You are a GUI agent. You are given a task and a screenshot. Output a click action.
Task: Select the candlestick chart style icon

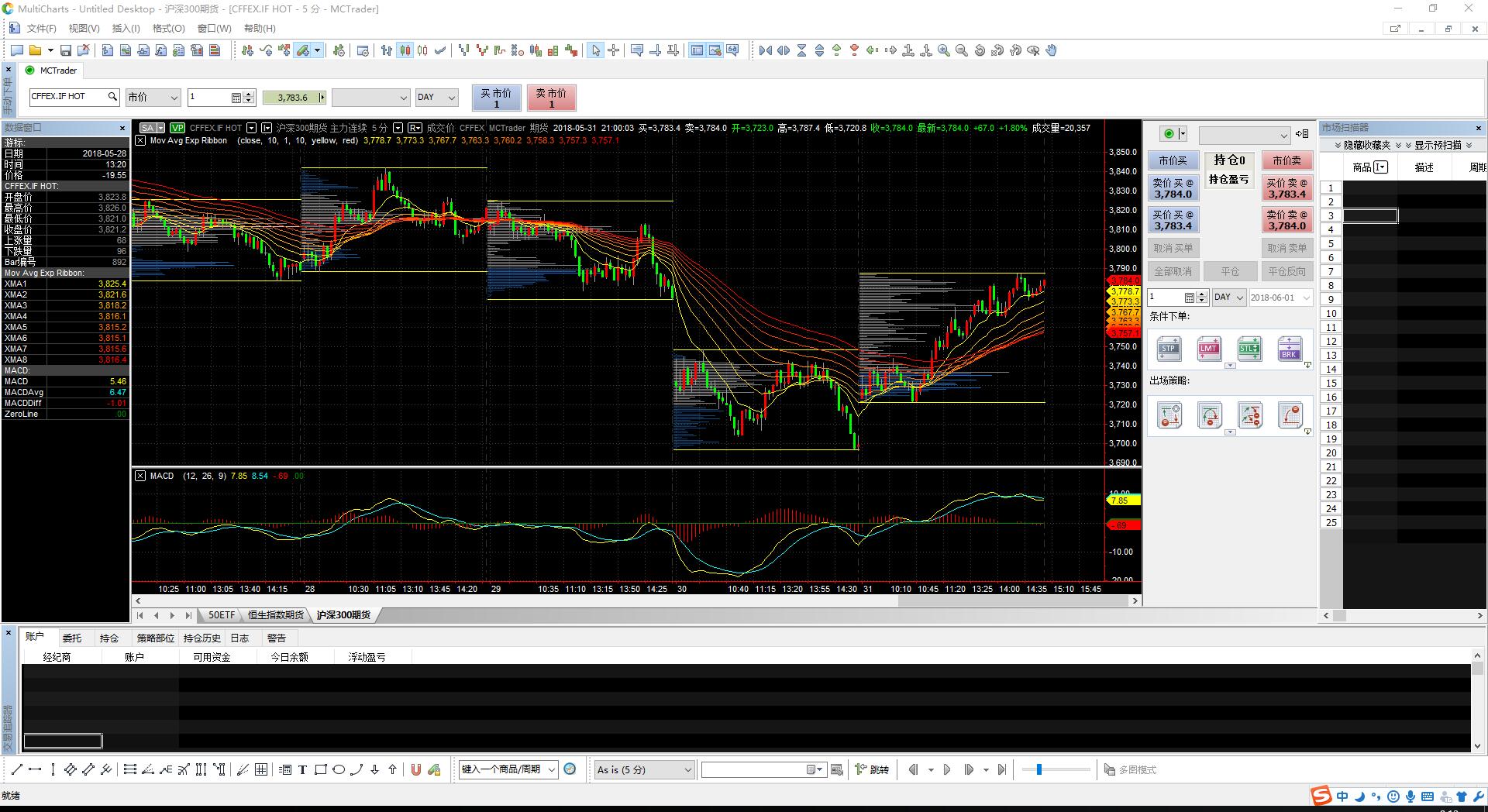coord(405,50)
